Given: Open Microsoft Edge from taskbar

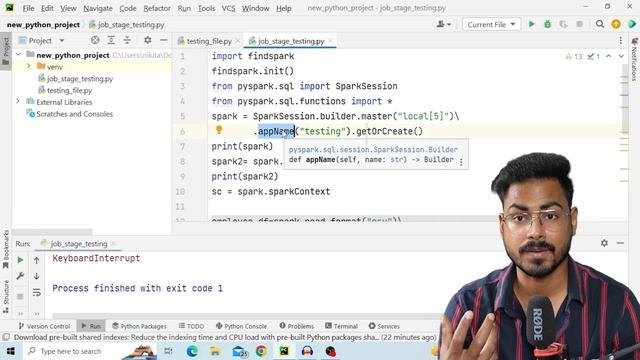Looking at the screenshot, I should coord(192,351).
